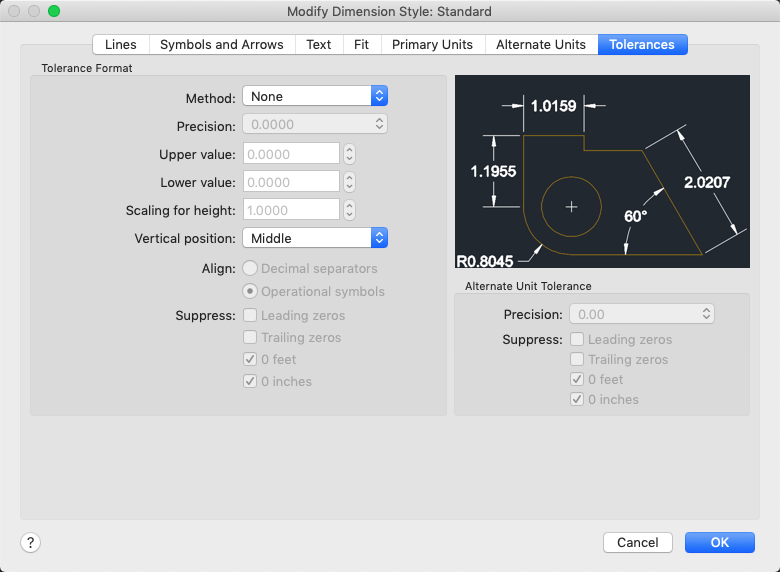The image size is (780, 572).
Task: Toggle Trailing zeros in Tolerance Format
Action: pyautogui.click(x=250, y=338)
